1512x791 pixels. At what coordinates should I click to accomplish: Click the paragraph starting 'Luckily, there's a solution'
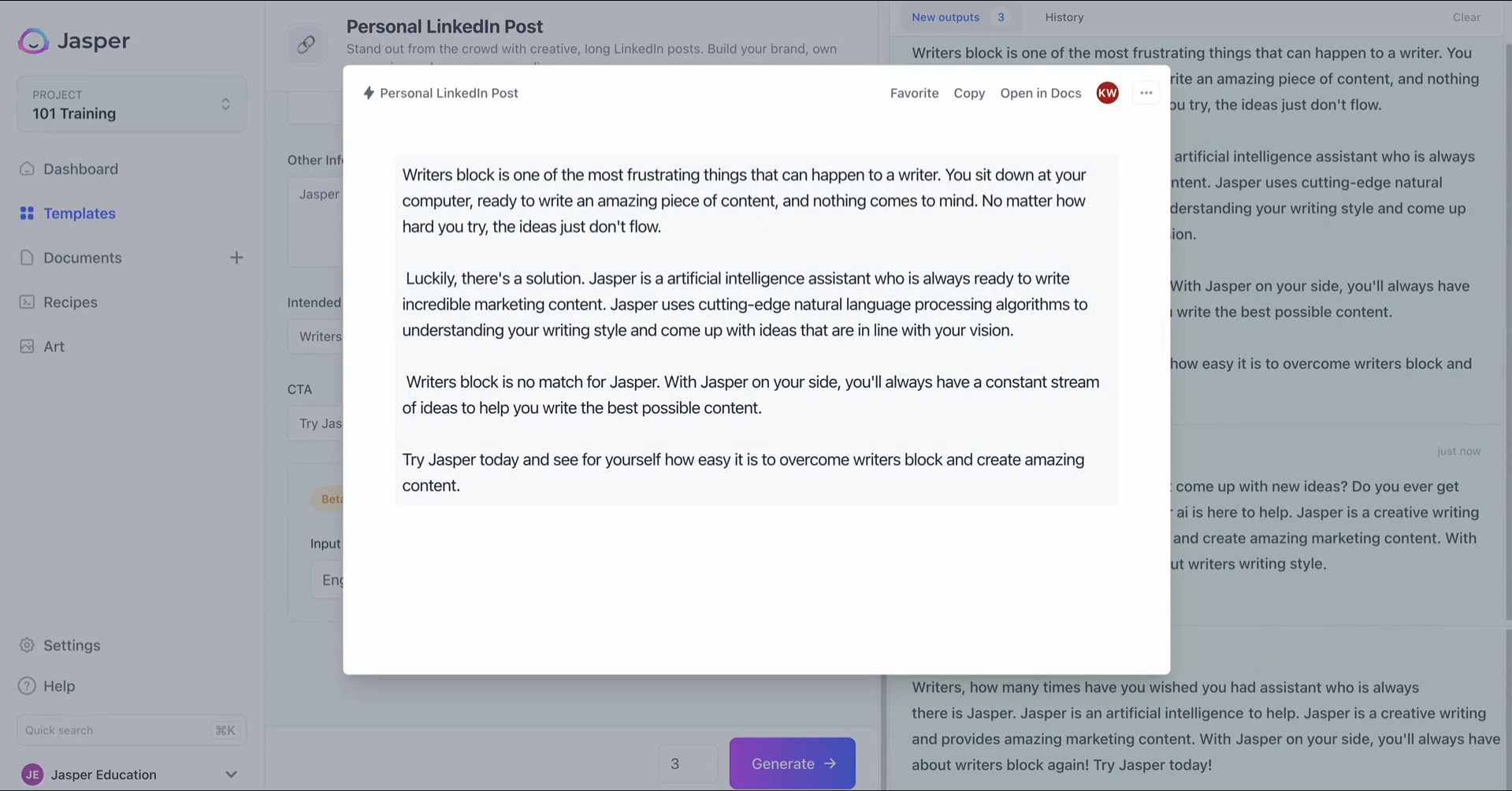pyautogui.click(x=745, y=304)
